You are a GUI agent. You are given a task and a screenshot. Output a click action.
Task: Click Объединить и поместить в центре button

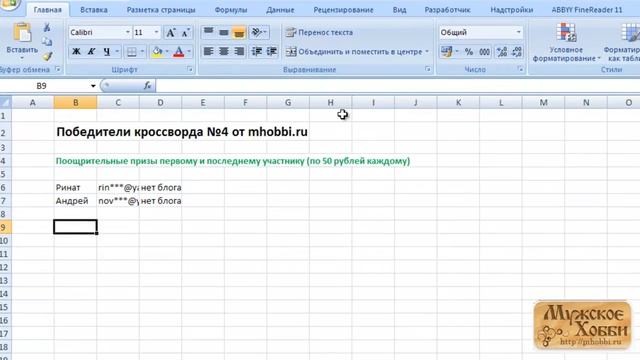[353, 52]
